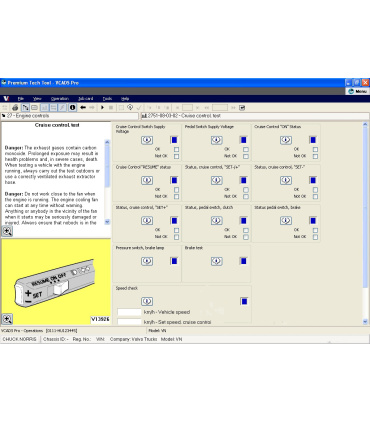The height and width of the screenshot is (423, 370).
Task: Open the Operation menu
Action: point(60,99)
